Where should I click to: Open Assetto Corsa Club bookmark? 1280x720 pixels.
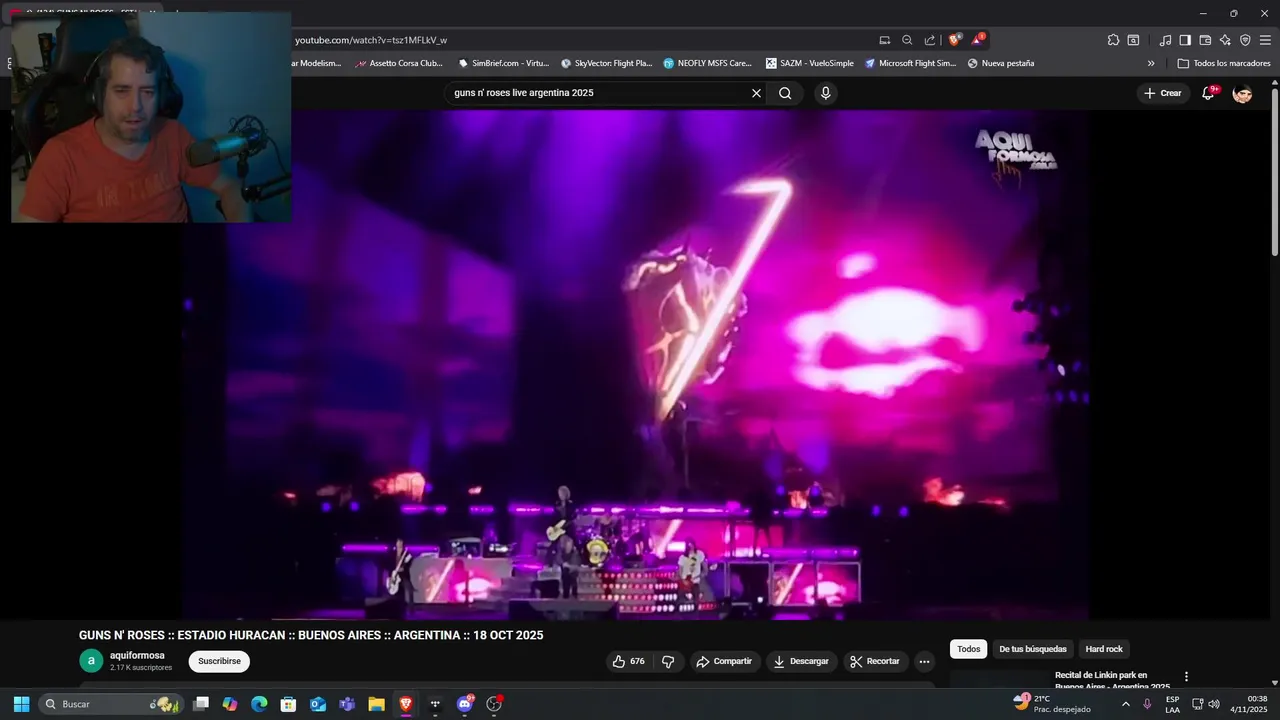[399, 63]
